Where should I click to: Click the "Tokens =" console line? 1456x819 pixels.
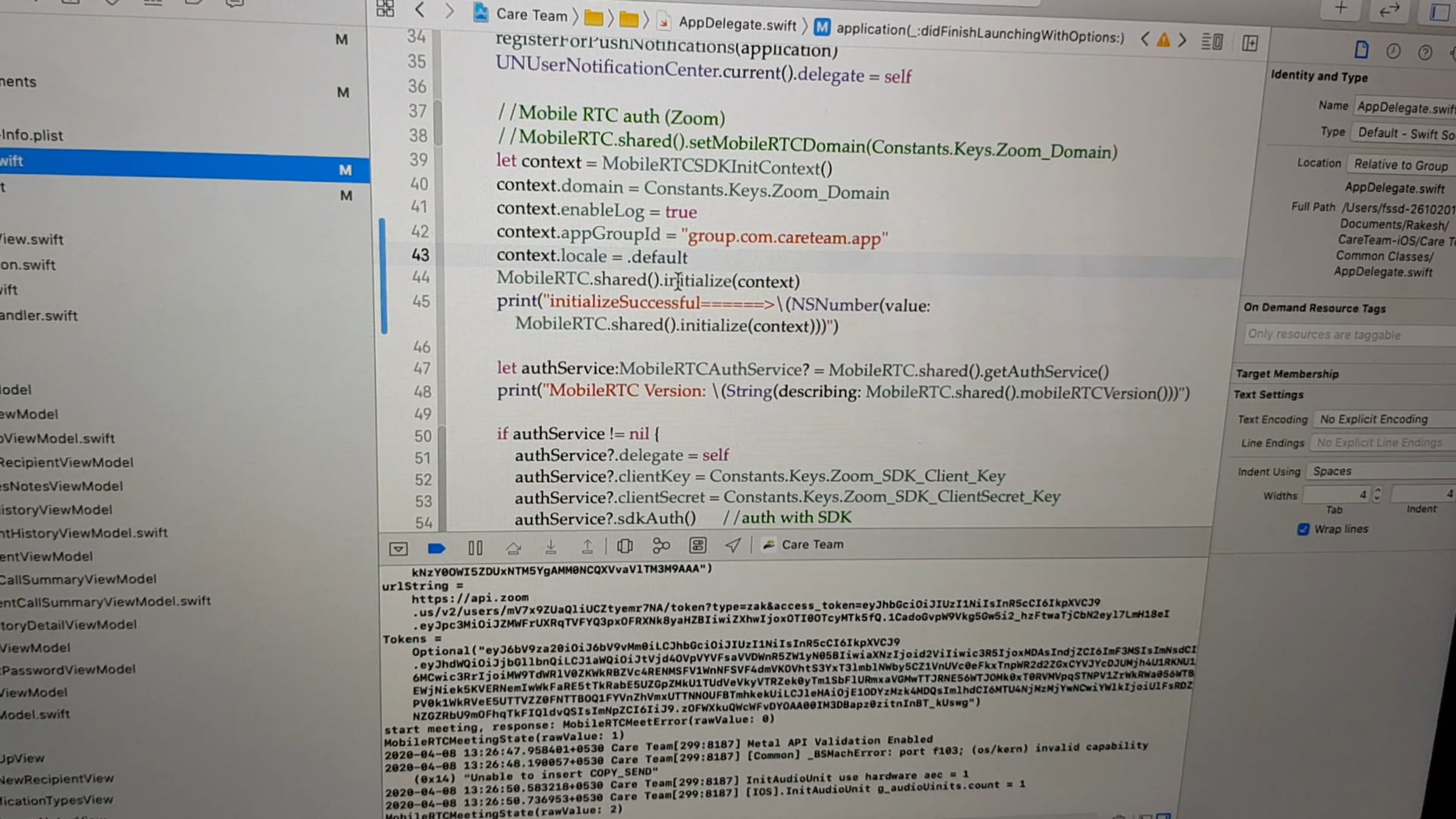(x=413, y=639)
